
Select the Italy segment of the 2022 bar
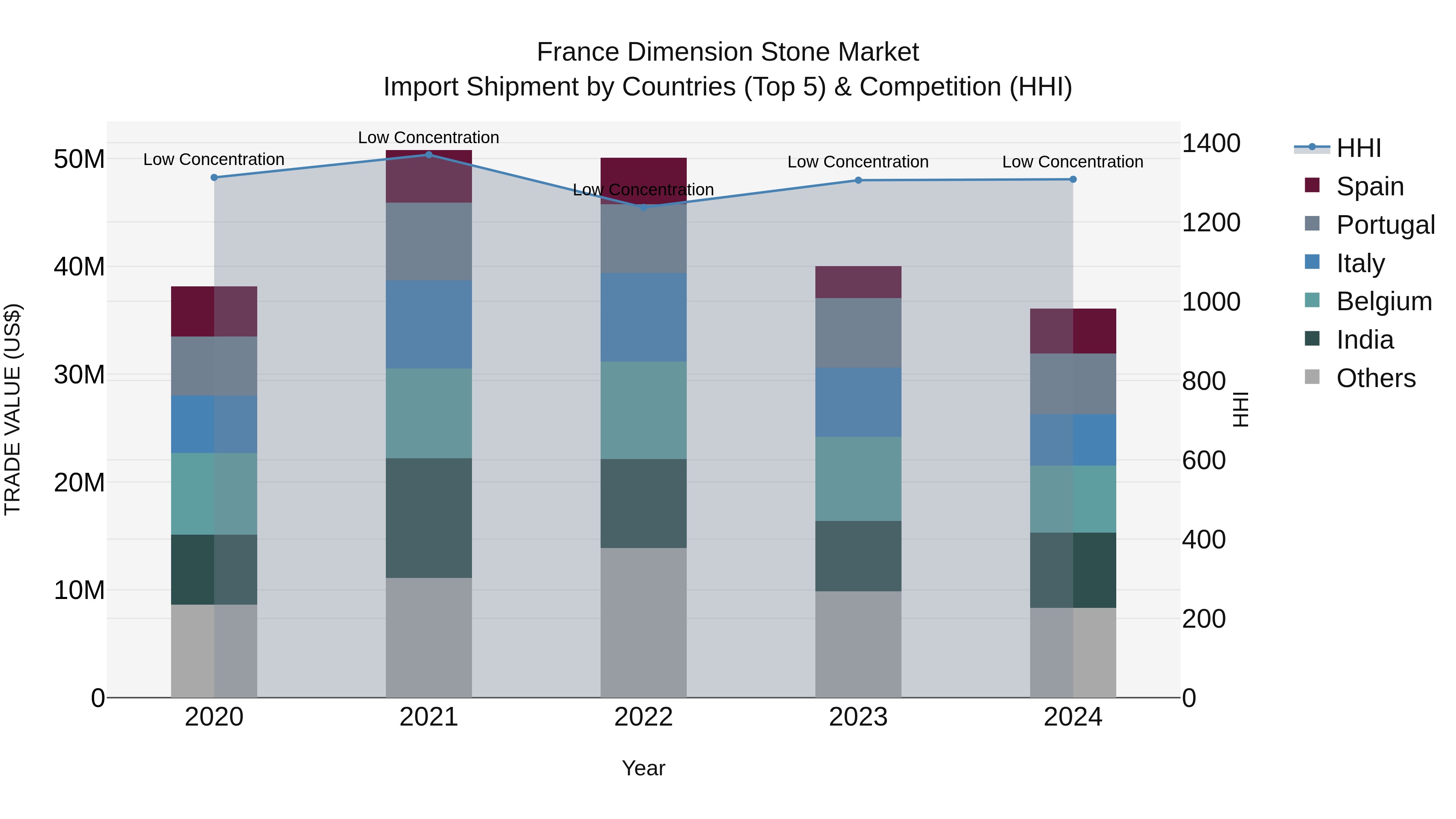pyautogui.click(x=643, y=317)
